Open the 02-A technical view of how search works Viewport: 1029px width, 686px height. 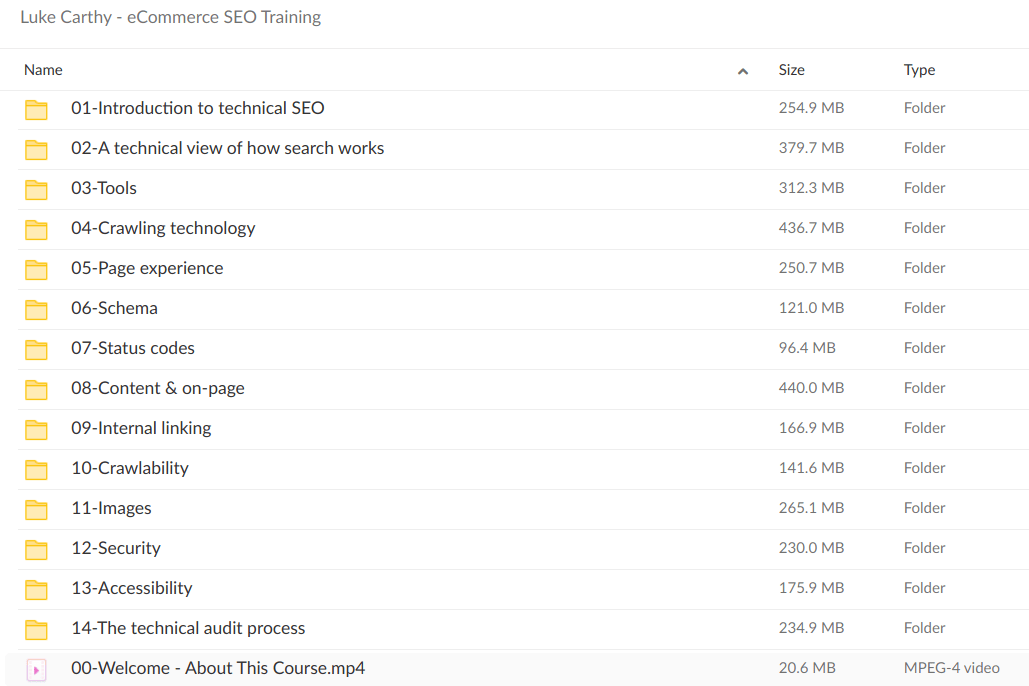(227, 148)
